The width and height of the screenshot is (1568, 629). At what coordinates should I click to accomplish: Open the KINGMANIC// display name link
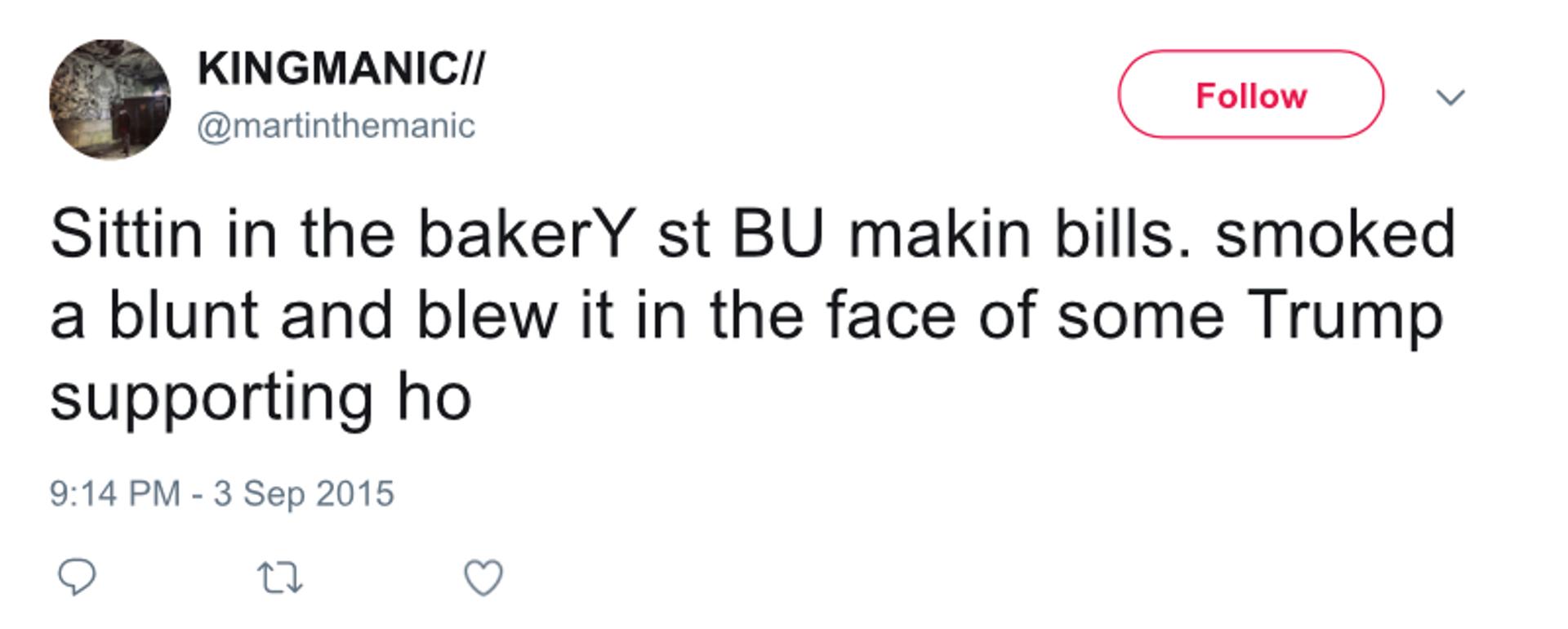click(341, 68)
